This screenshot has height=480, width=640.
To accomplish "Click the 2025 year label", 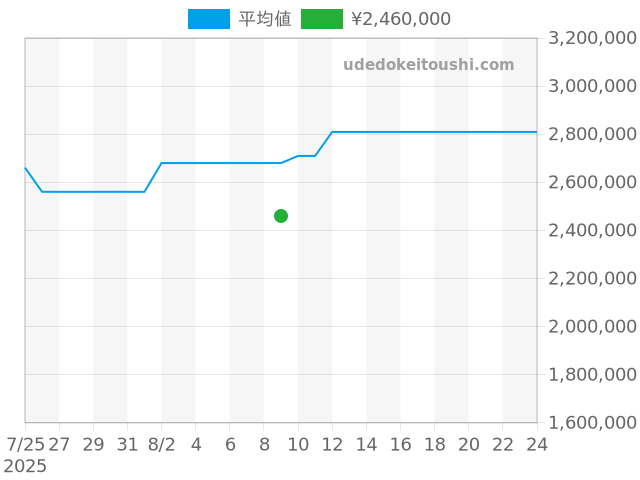I will tap(25, 466).
